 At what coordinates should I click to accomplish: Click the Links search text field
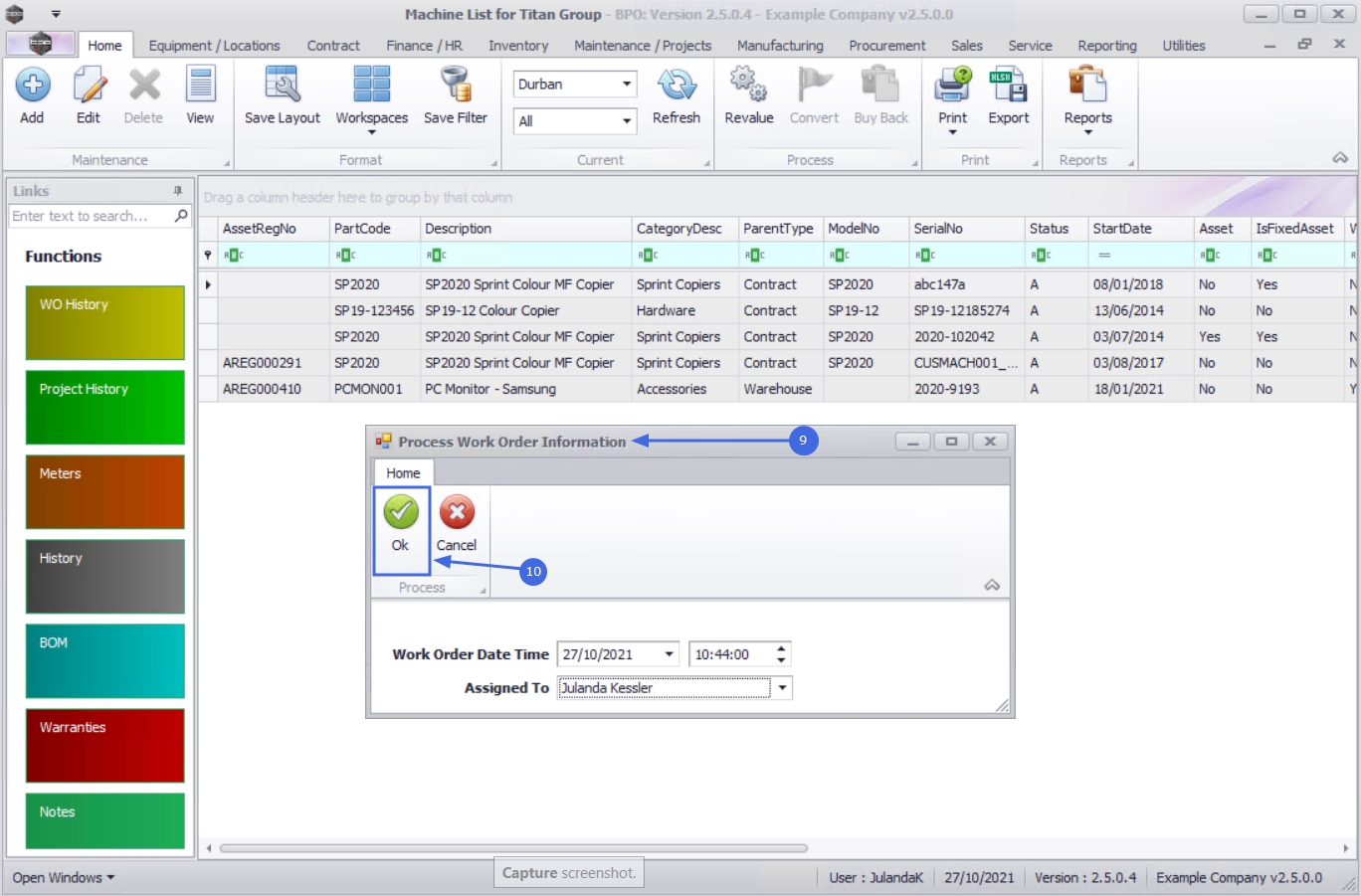[x=91, y=216]
